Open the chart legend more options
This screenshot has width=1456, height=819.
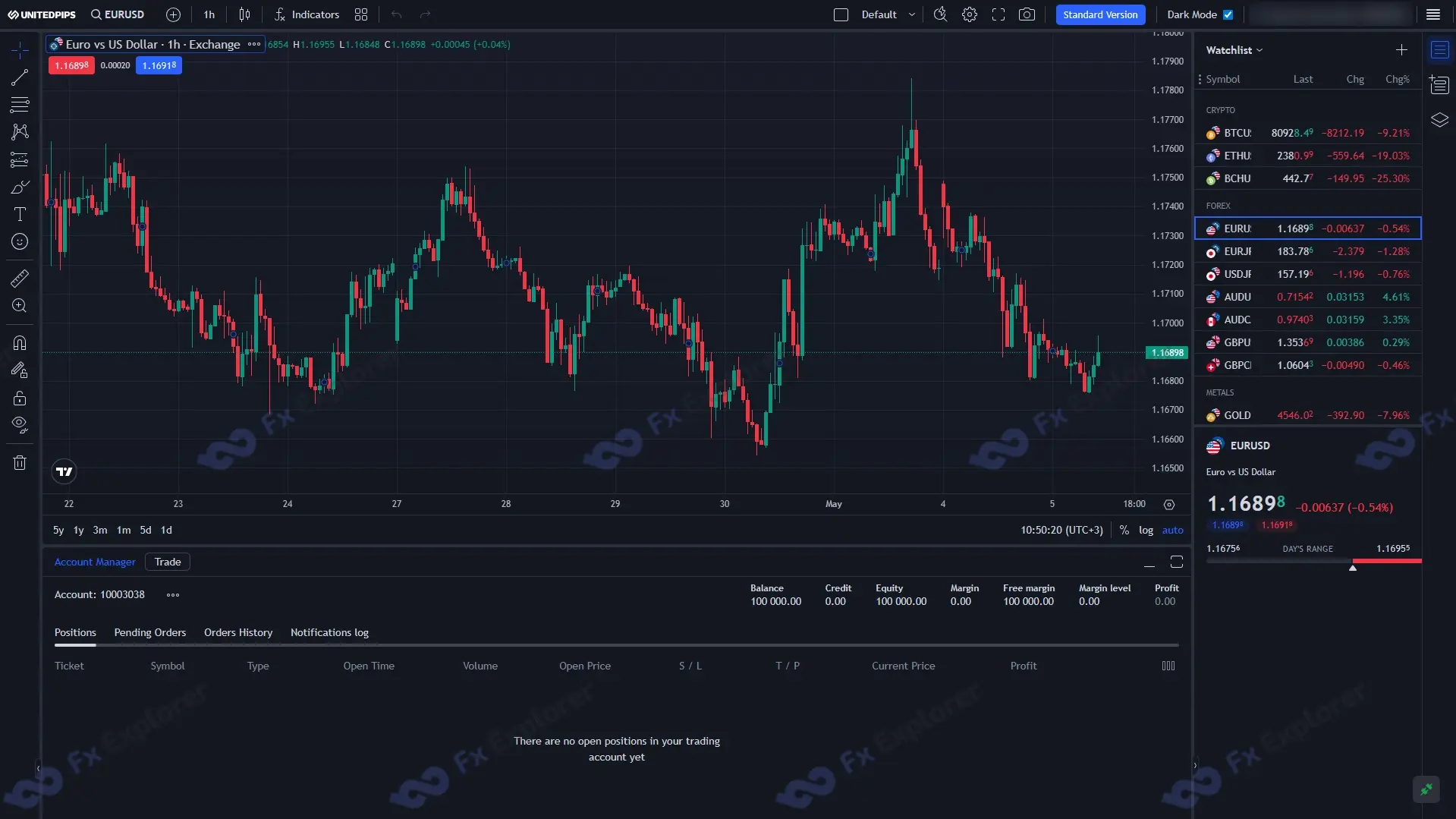pyautogui.click(x=254, y=44)
